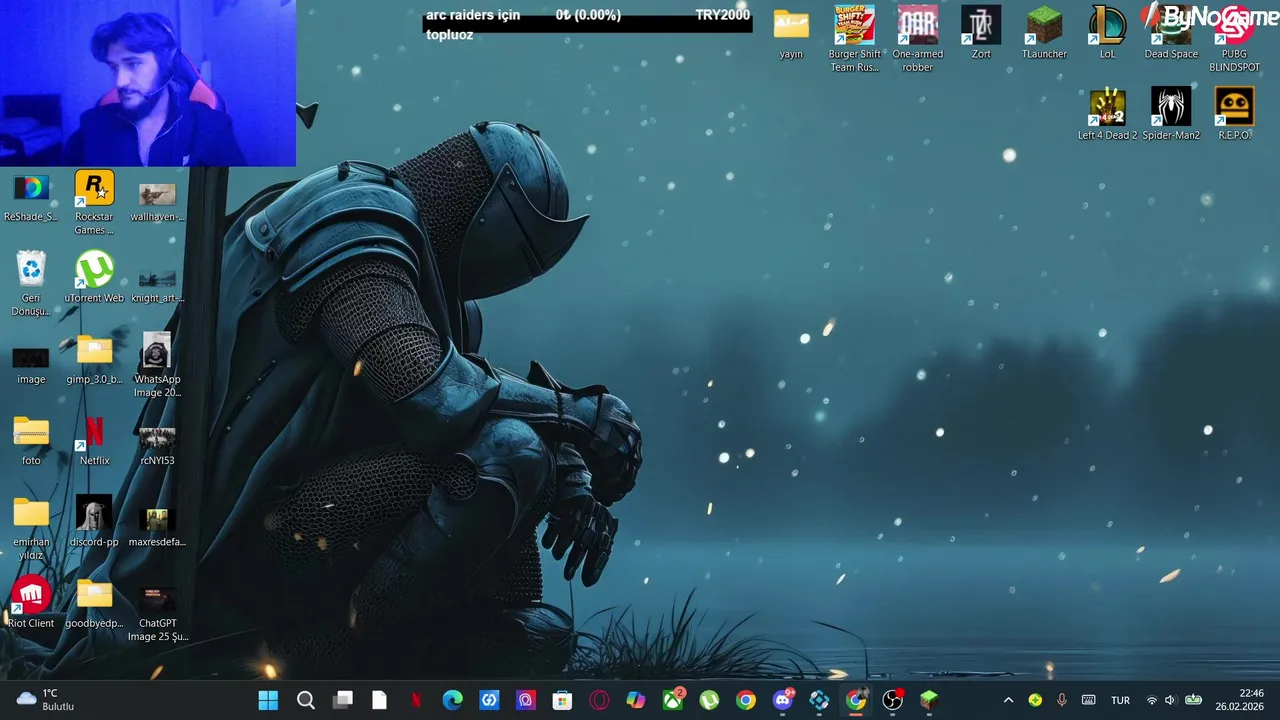Open the Minecraft block icon in taskbar
Screen dimensions: 1280x720
click(929, 700)
